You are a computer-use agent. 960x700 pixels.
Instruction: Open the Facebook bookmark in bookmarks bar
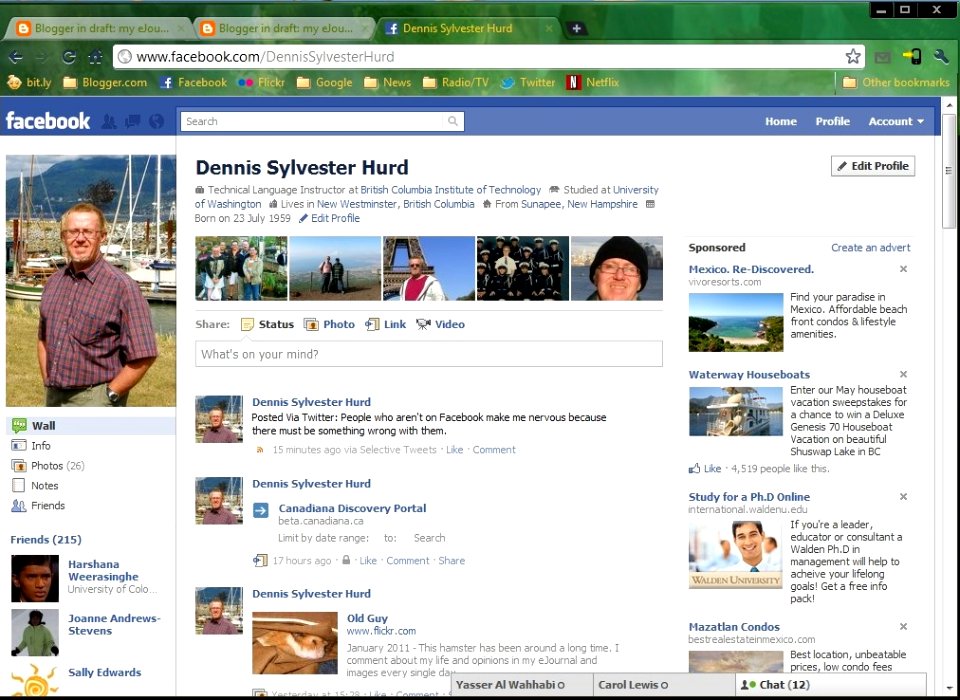point(193,82)
